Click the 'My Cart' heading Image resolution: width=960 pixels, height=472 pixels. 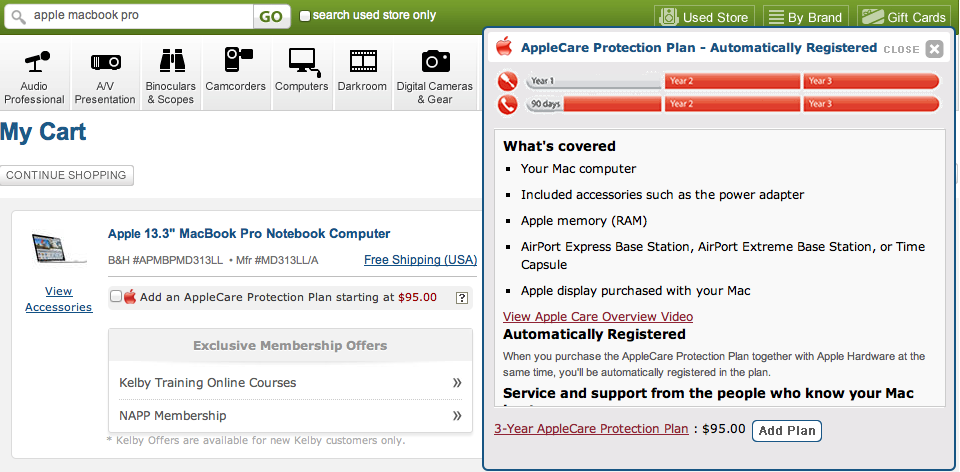tap(43, 132)
